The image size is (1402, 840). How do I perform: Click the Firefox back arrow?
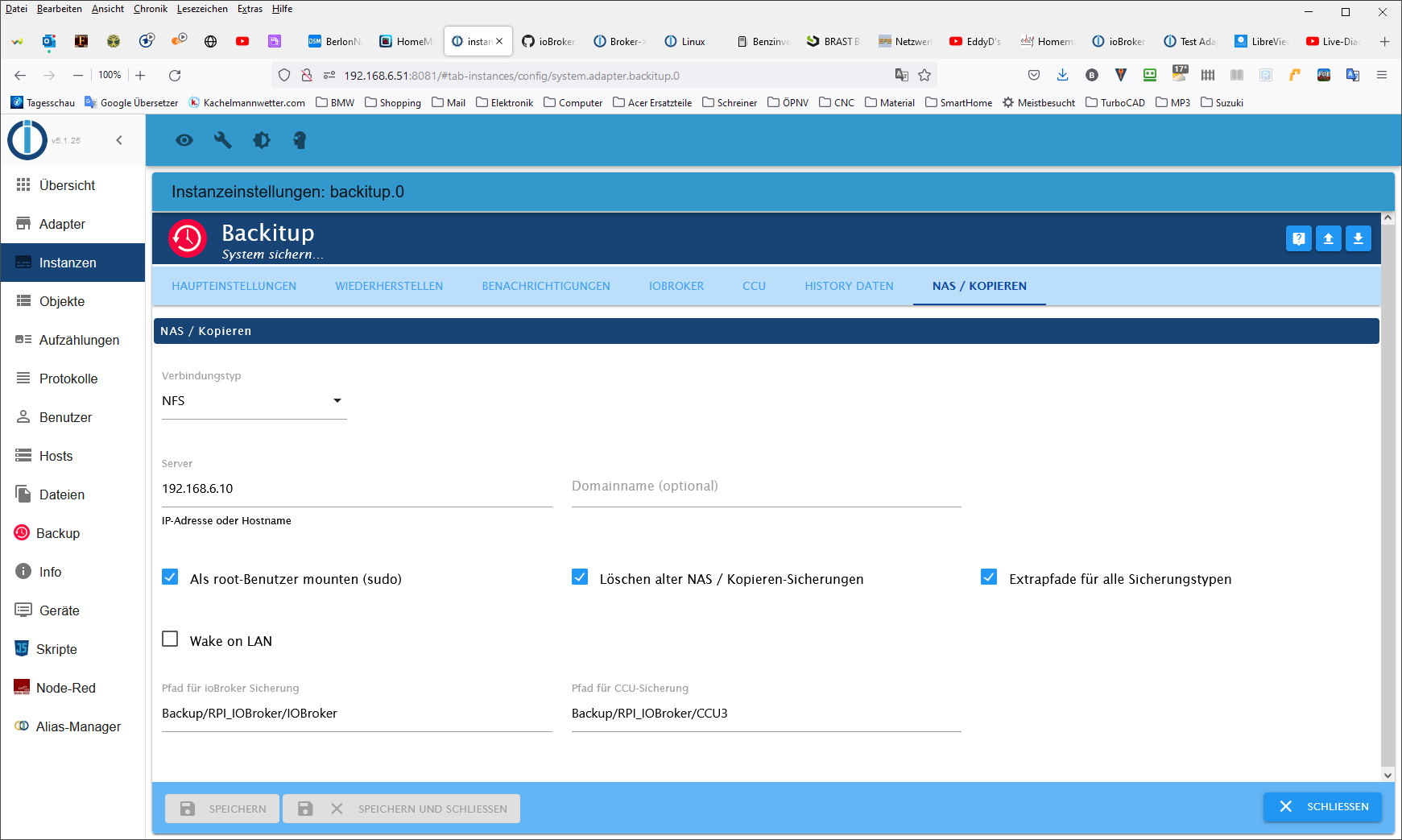click(20, 76)
